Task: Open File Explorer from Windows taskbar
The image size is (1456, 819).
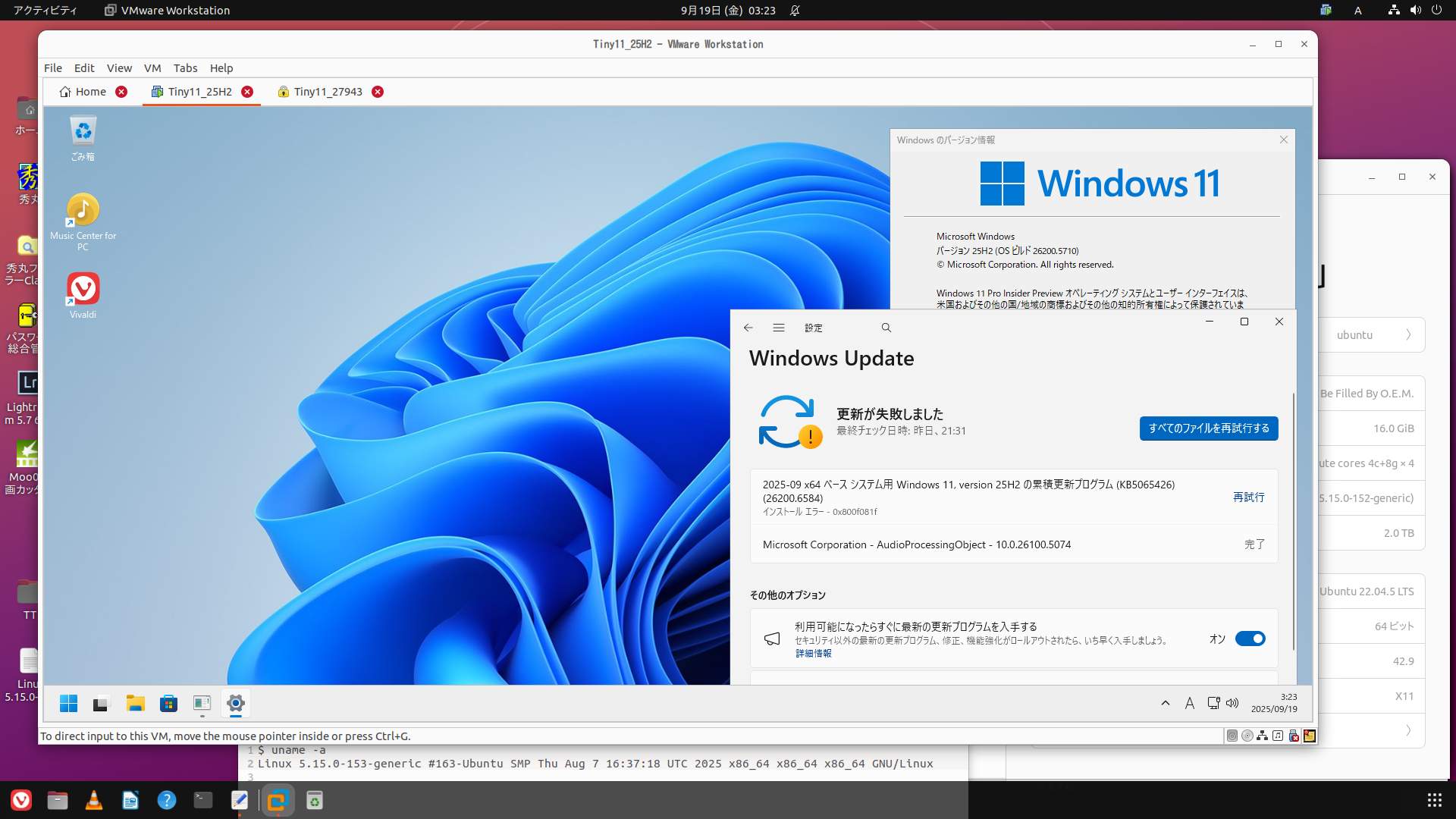Action: pos(135,704)
